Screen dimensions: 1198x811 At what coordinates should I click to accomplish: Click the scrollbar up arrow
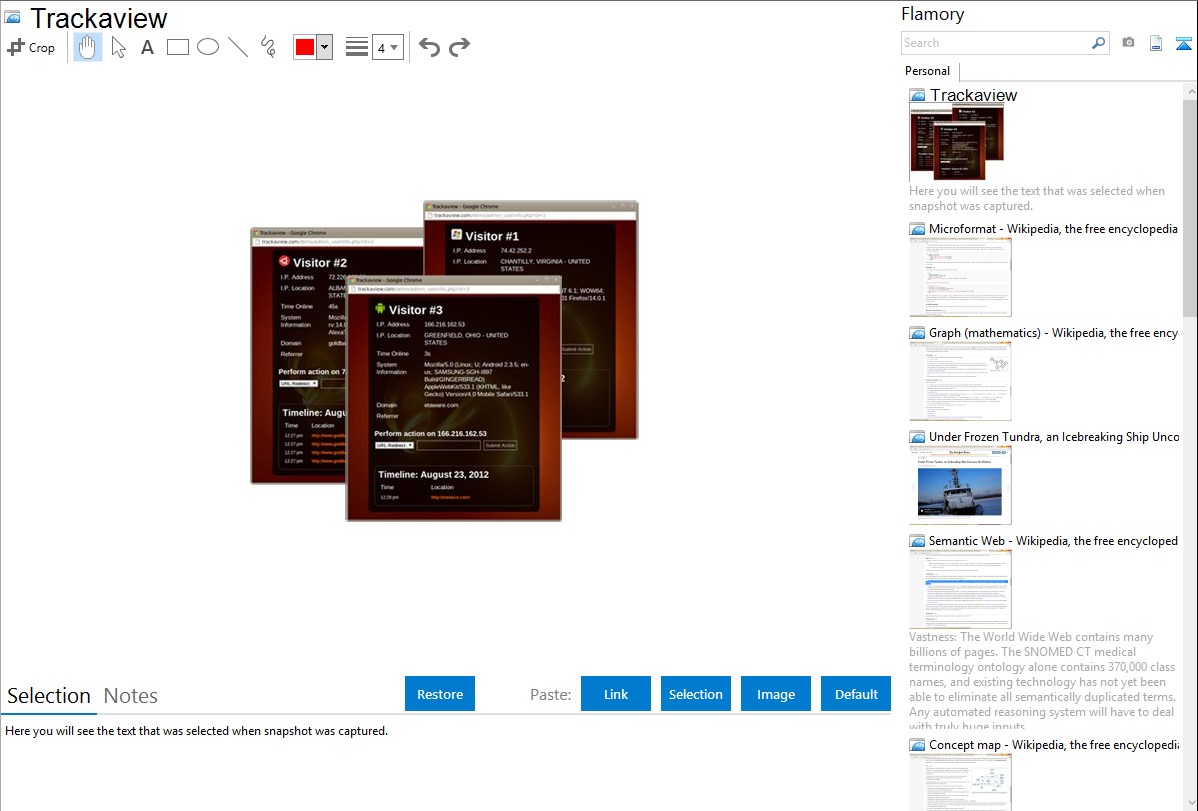pyautogui.click(x=1190, y=90)
